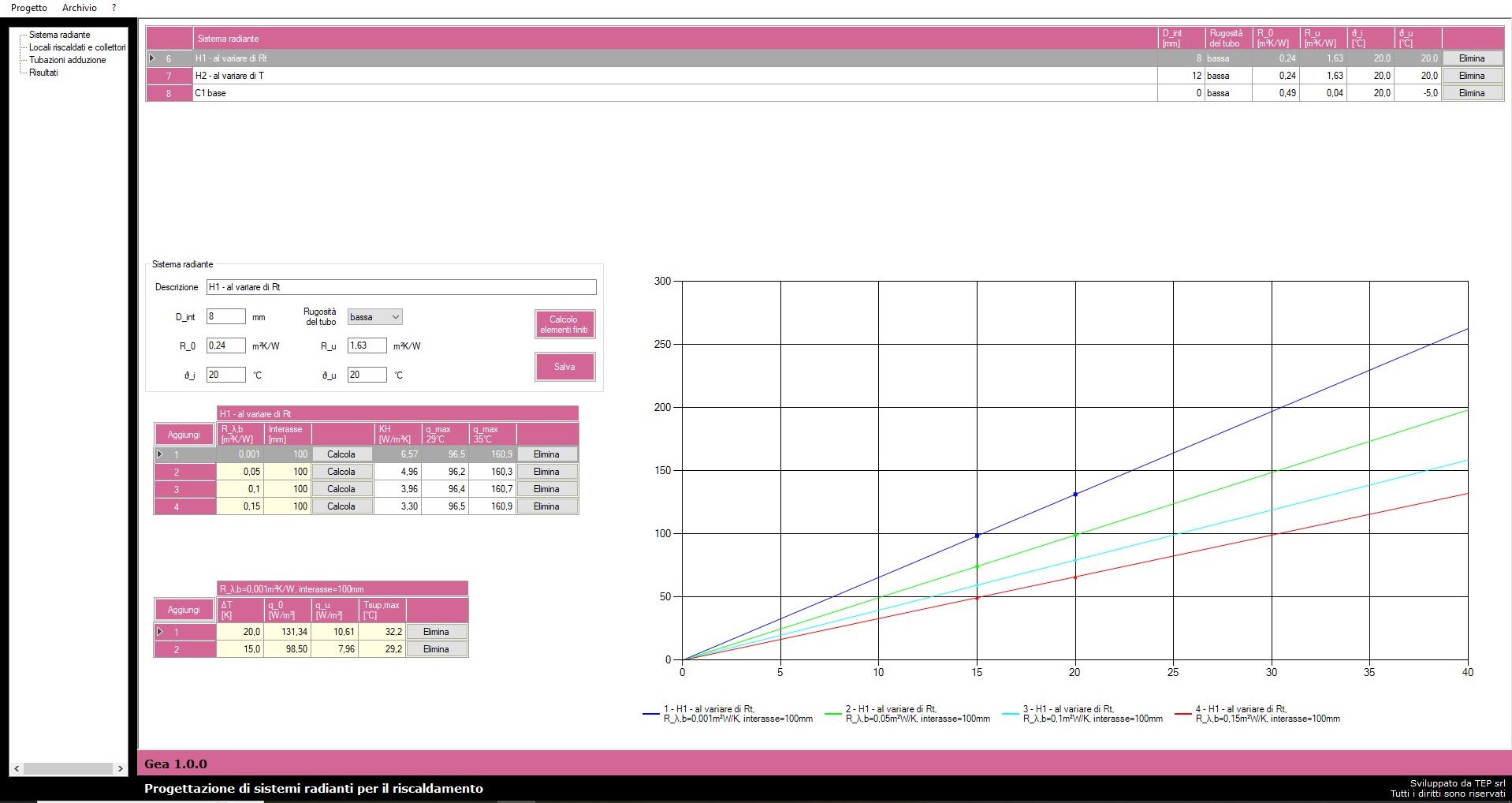
Task: Select row 6 H1 - al variare di Rt
Action: click(825, 58)
